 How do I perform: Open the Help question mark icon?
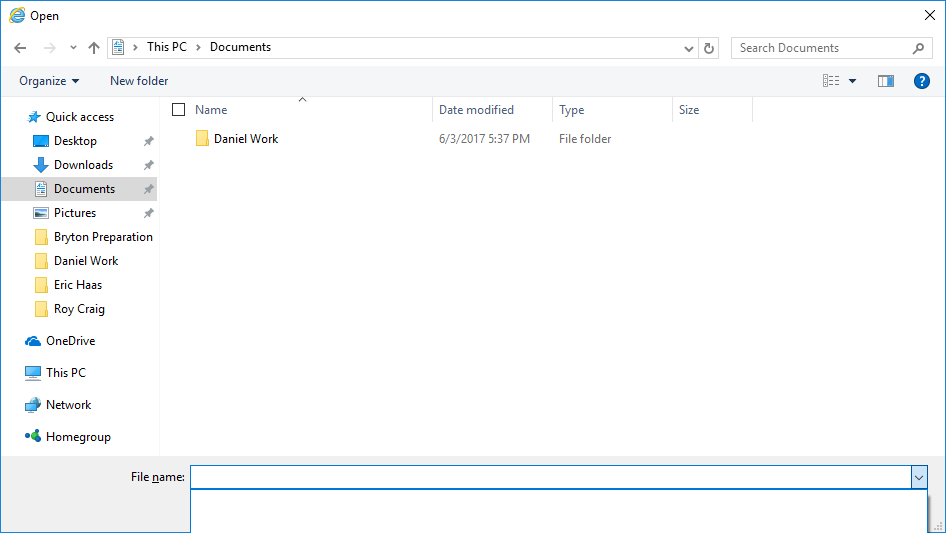point(922,81)
